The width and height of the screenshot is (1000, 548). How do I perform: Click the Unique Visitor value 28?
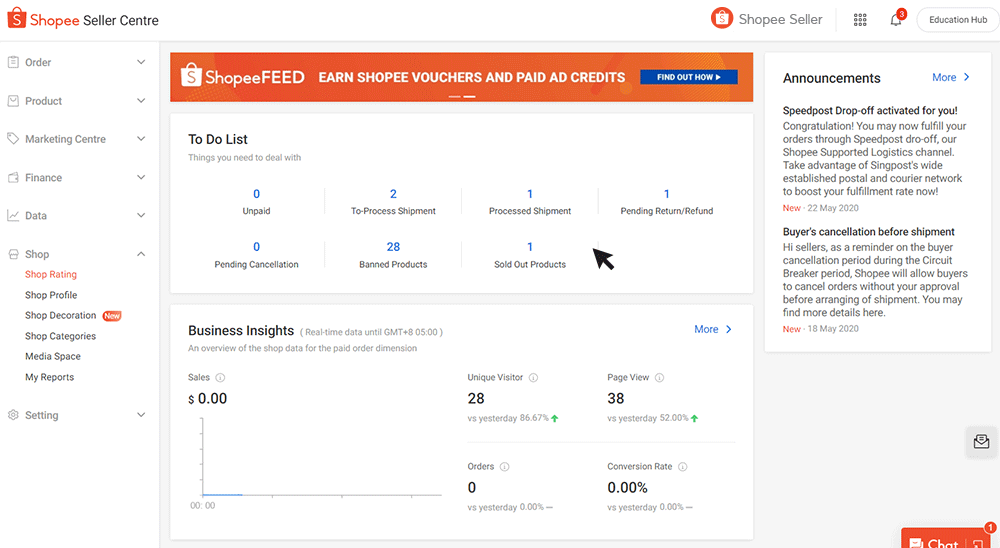click(x=476, y=399)
